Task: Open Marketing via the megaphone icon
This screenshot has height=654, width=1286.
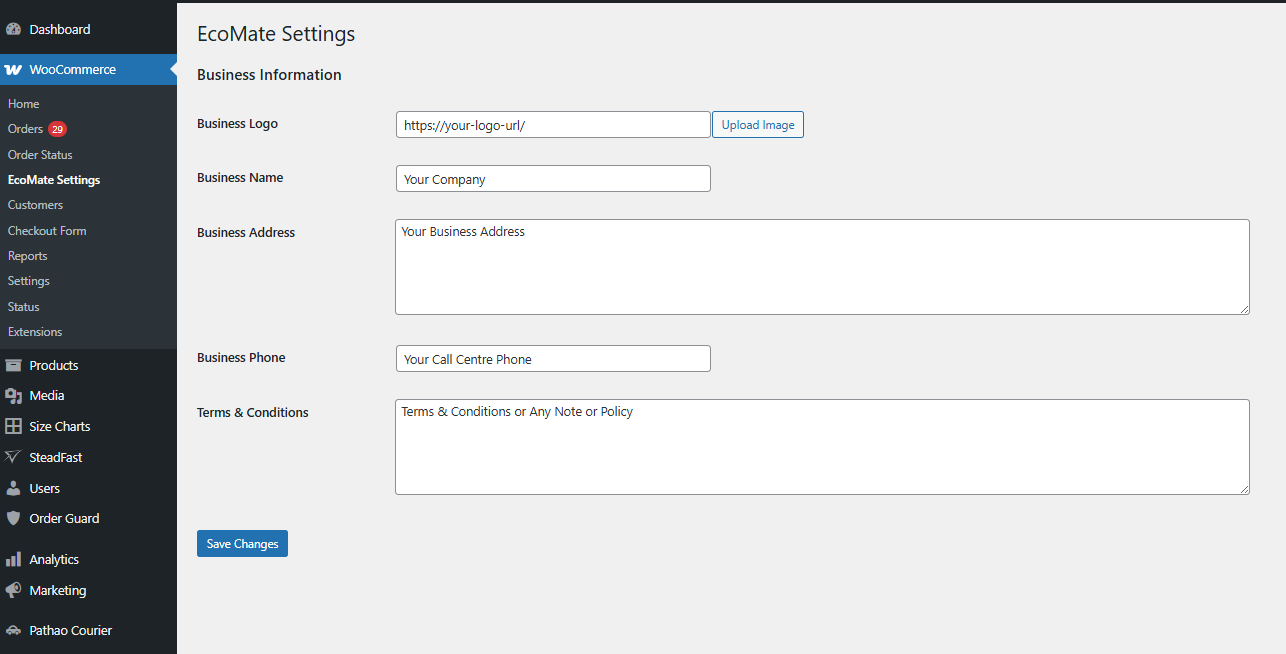Action: pyautogui.click(x=13, y=590)
